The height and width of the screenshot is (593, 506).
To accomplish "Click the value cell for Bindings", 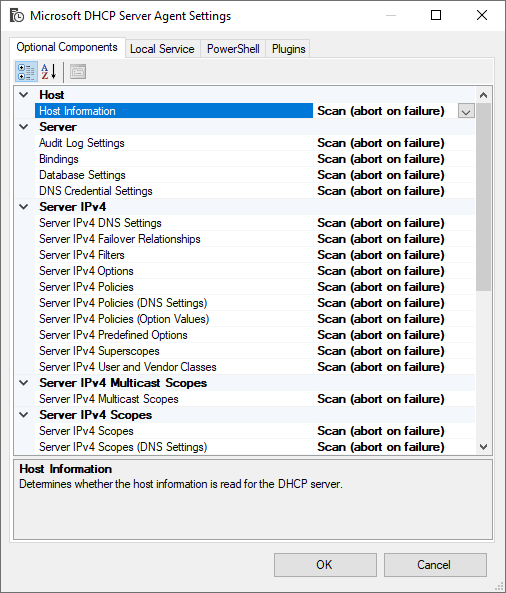I will 394,159.
